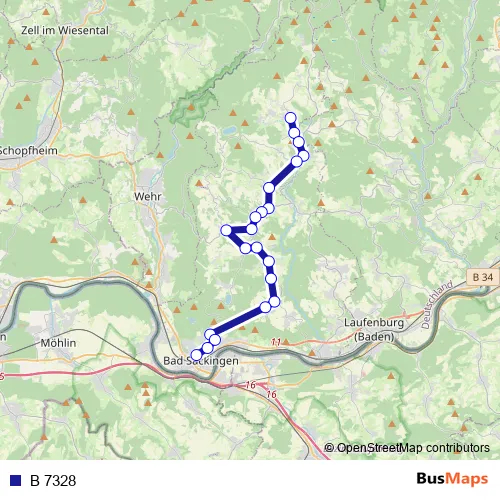Viewport: 500px width, 500px height.
Task: Click the Zell im Wiesental label
Action: pos(65,30)
